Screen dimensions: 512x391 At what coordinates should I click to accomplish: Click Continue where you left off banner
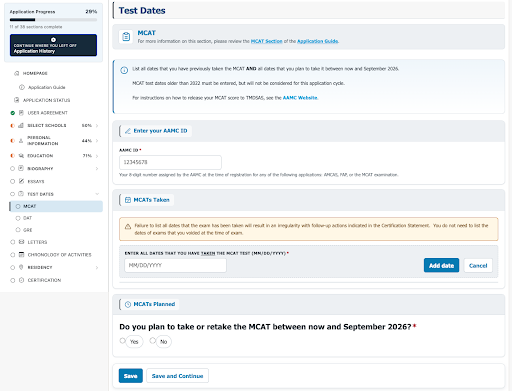coord(53,45)
